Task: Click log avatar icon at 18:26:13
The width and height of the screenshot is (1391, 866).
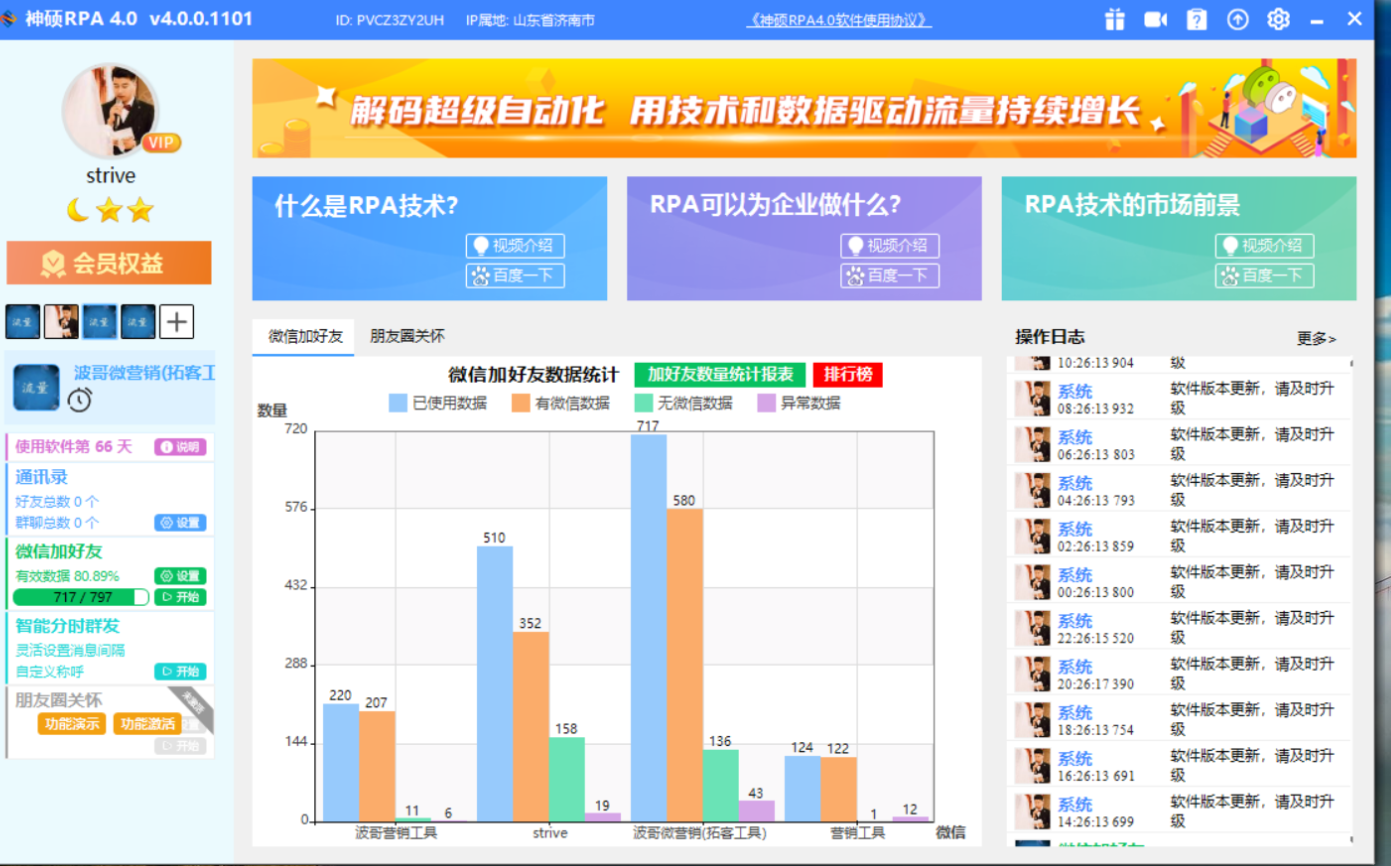Action: 1032,720
